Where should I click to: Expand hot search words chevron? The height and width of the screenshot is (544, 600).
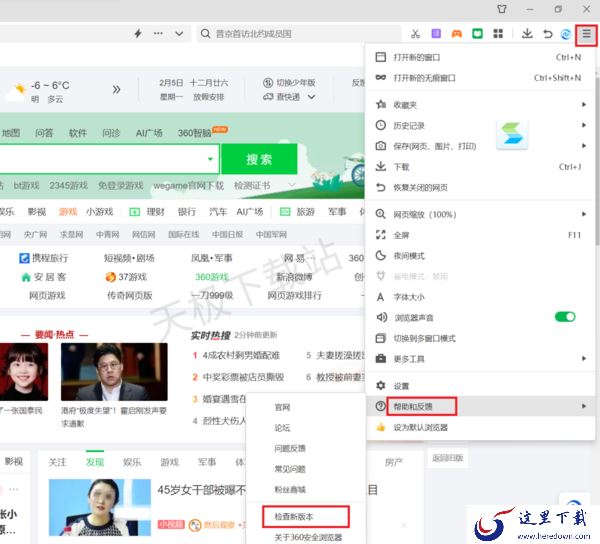[292, 186]
